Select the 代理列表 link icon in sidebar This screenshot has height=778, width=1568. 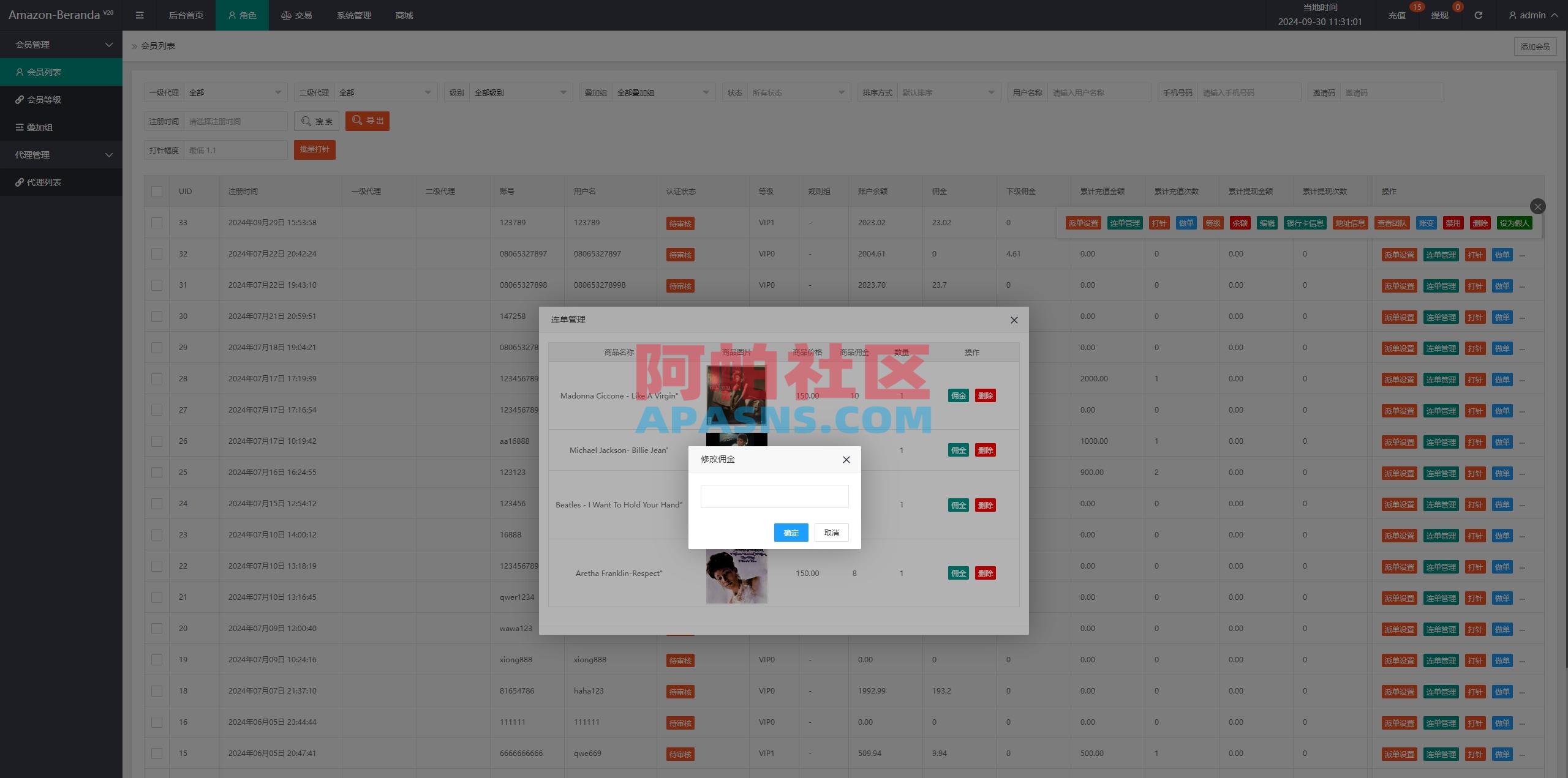tap(20, 182)
